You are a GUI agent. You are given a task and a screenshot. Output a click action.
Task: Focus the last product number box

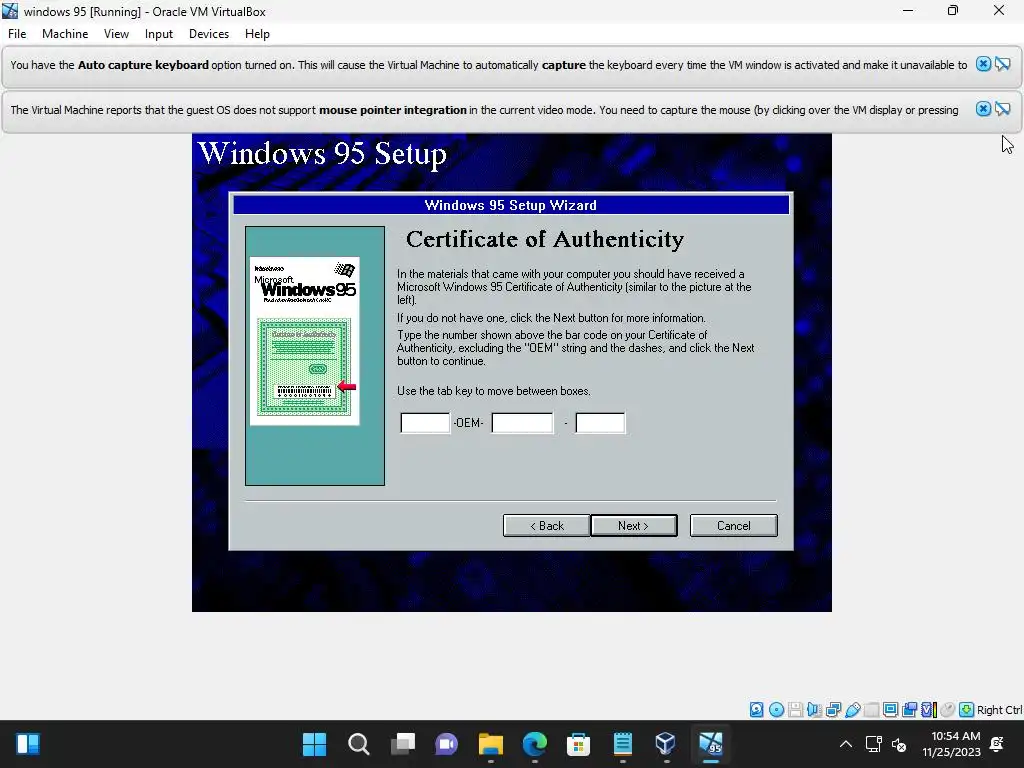600,423
